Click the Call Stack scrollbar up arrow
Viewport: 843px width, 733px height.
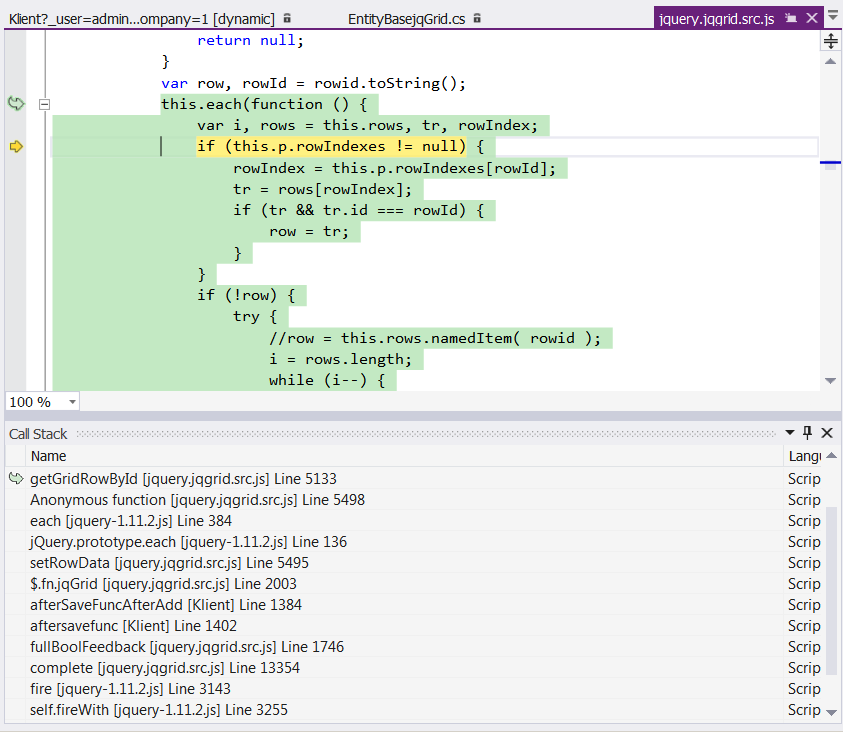[x=831, y=456]
